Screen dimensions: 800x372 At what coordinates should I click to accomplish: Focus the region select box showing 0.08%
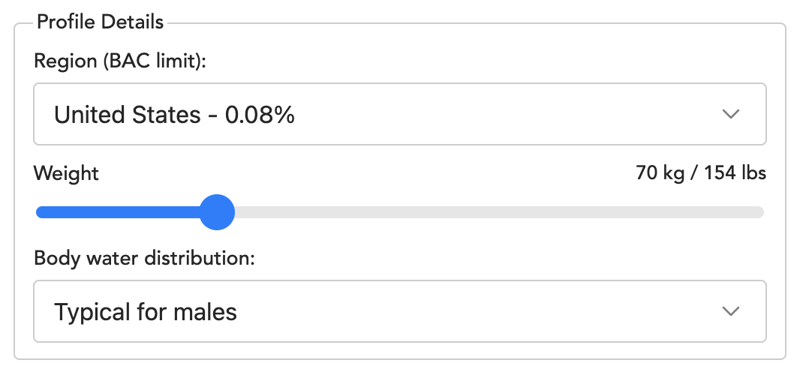pyautogui.click(x=399, y=114)
